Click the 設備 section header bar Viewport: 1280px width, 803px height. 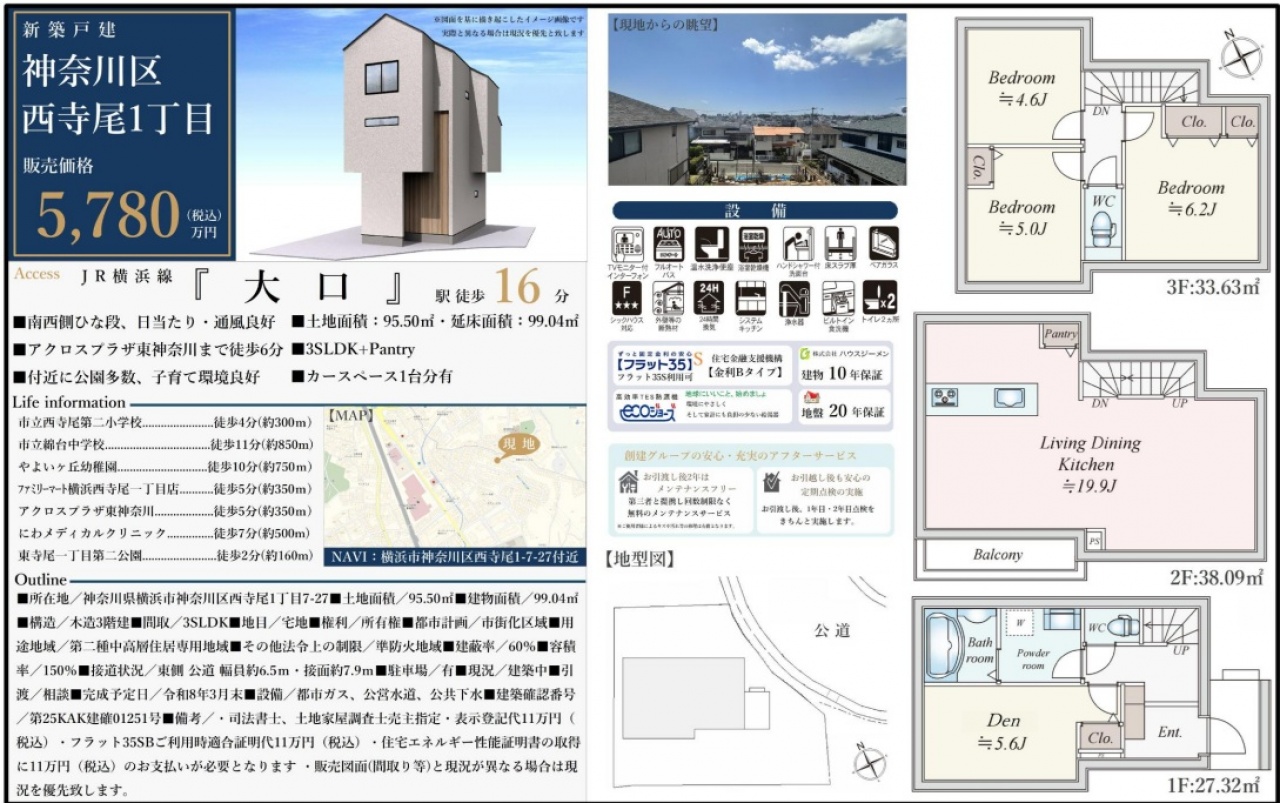(754, 211)
